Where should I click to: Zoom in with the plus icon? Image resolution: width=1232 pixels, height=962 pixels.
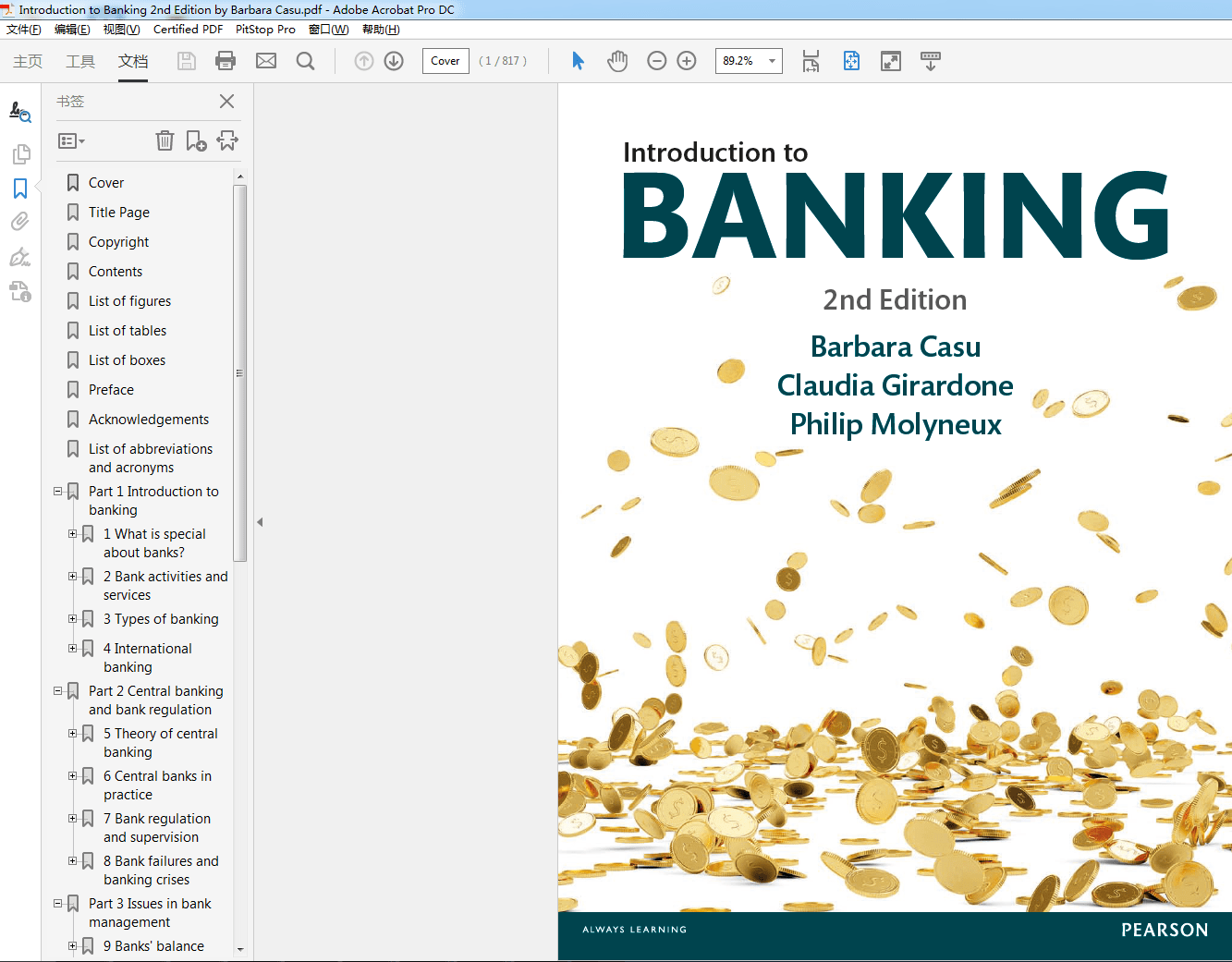coord(686,60)
